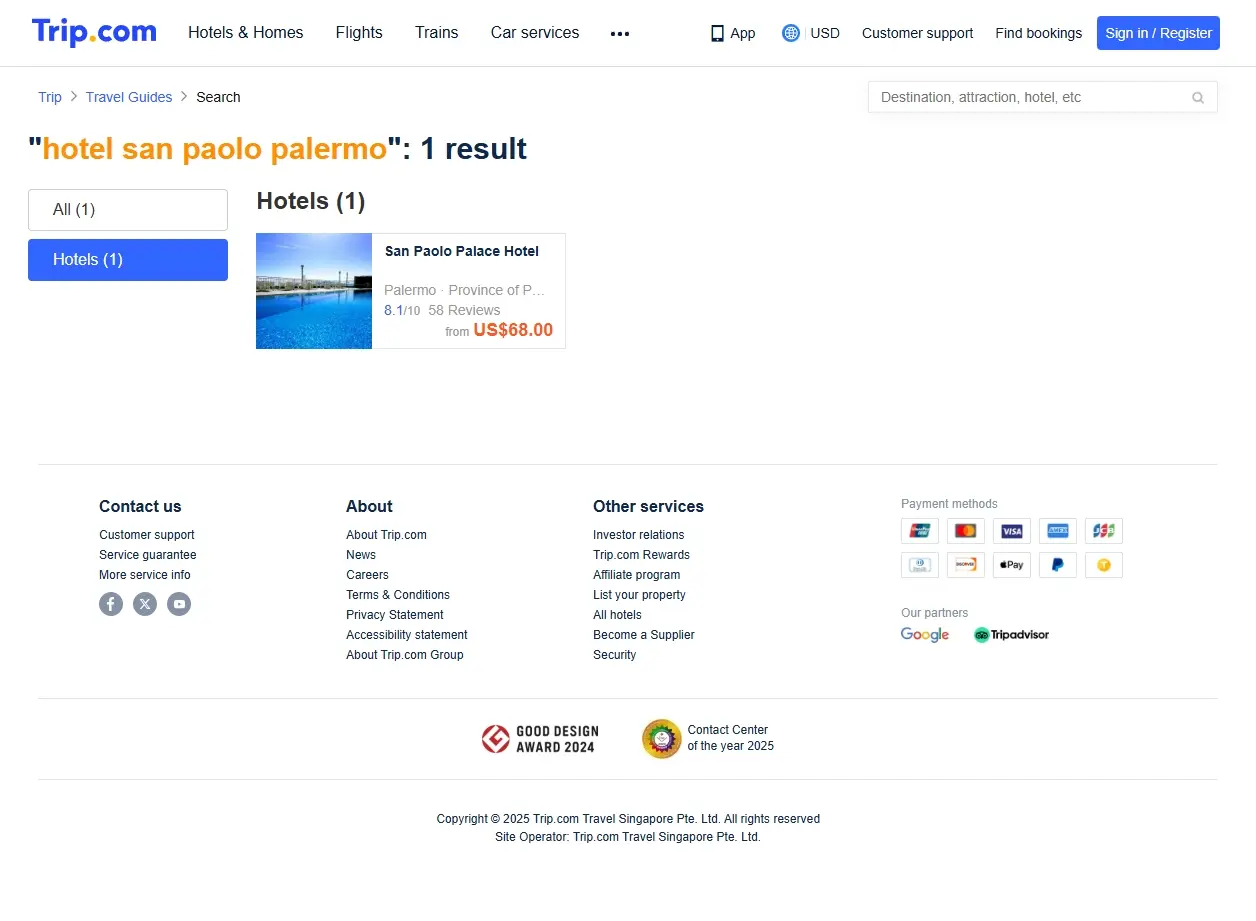
Task: Click the Visa payment icon
Action: (1012, 531)
